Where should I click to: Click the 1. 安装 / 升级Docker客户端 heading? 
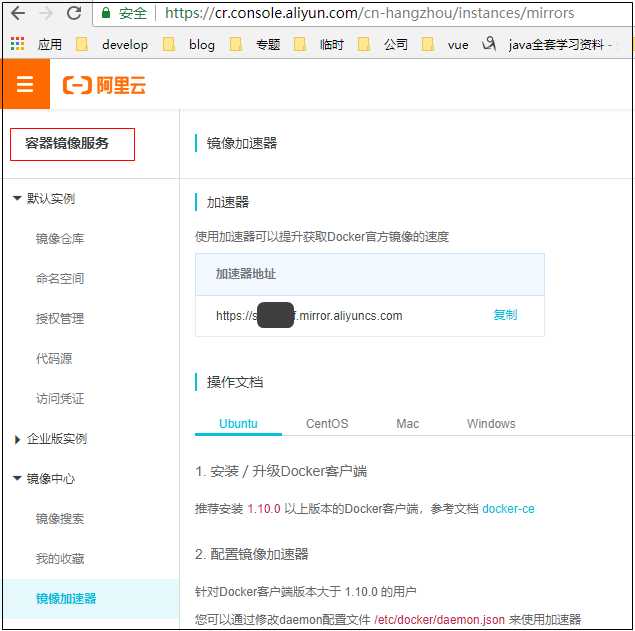[281, 471]
